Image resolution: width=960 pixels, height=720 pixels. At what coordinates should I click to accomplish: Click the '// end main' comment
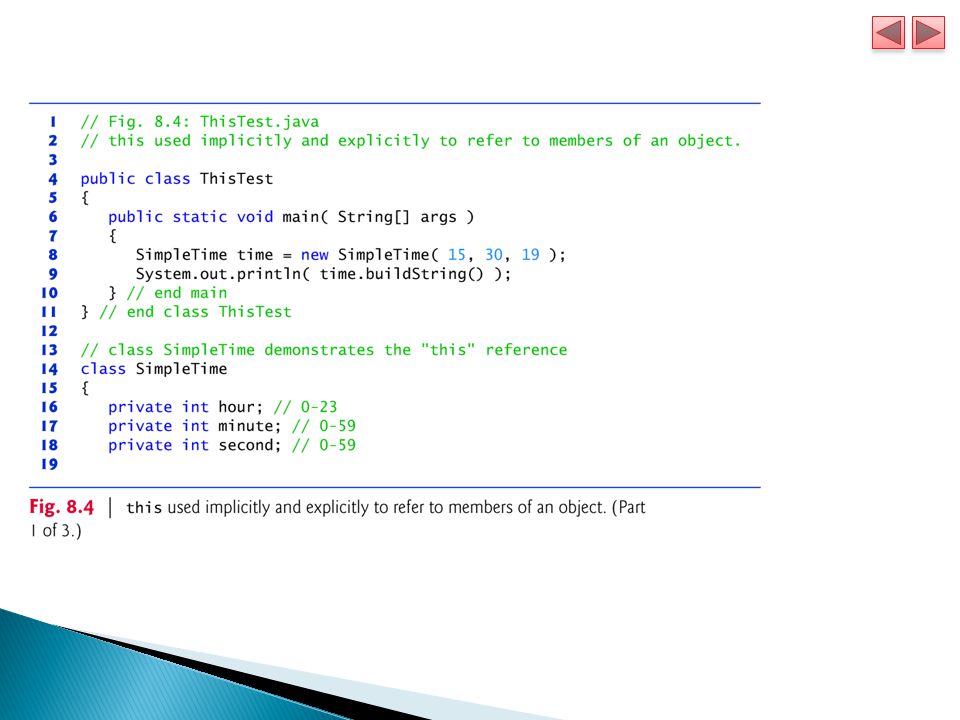coord(177,293)
